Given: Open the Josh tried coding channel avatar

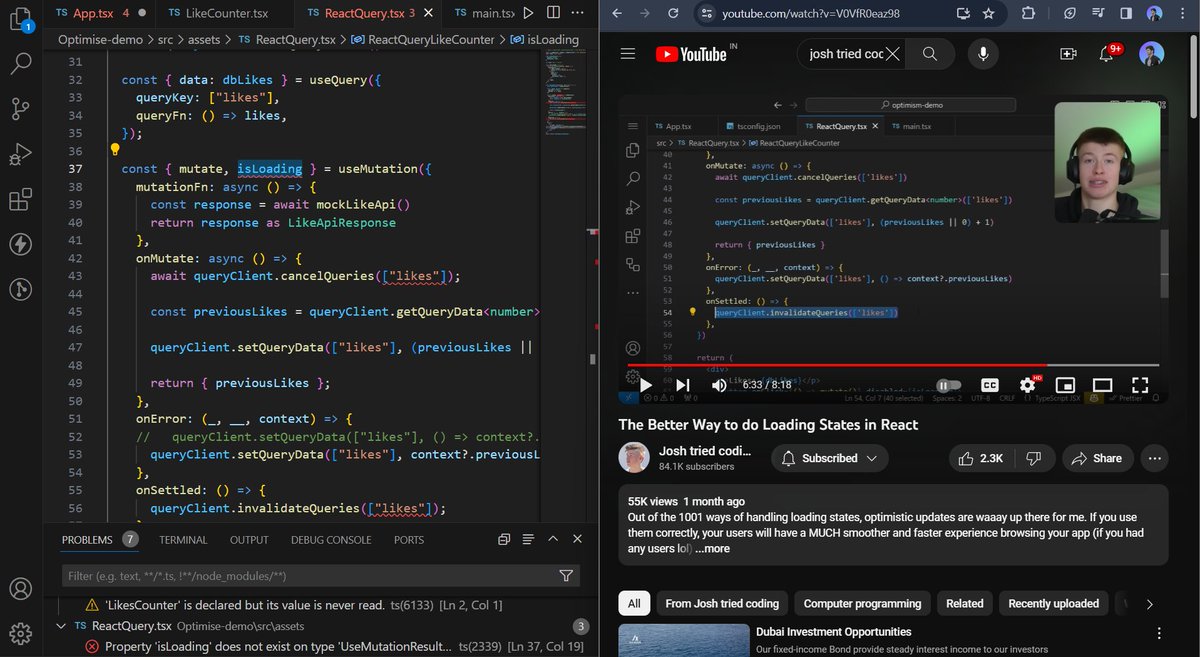Looking at the screenshot, I should coord(636,458).
